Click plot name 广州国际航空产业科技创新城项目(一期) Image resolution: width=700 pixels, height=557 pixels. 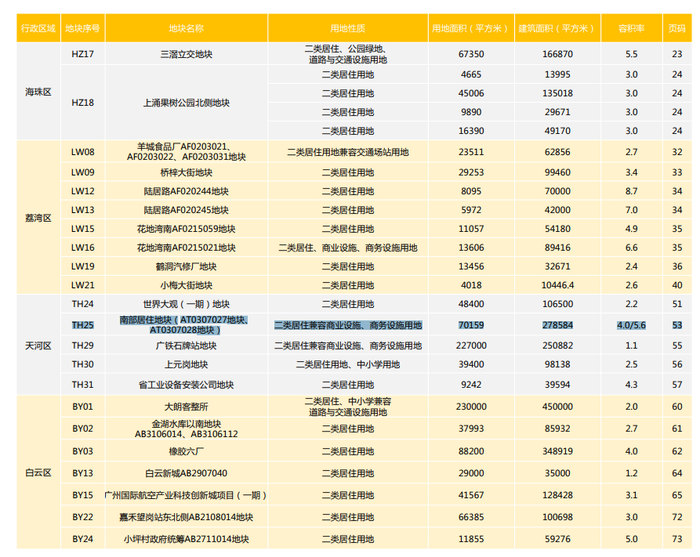click(x=186, y=495)
